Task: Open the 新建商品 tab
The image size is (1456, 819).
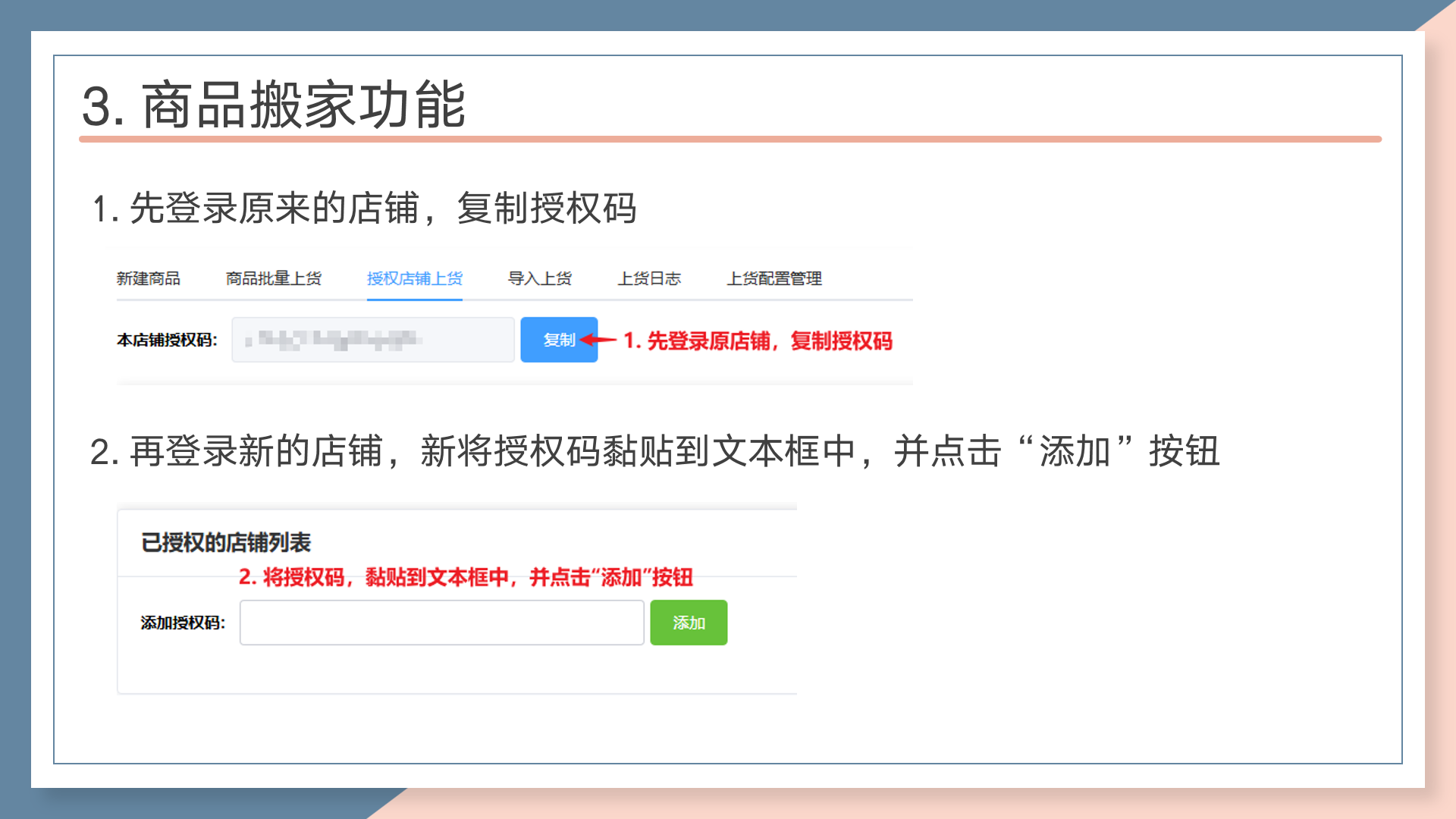Action: 148,278
